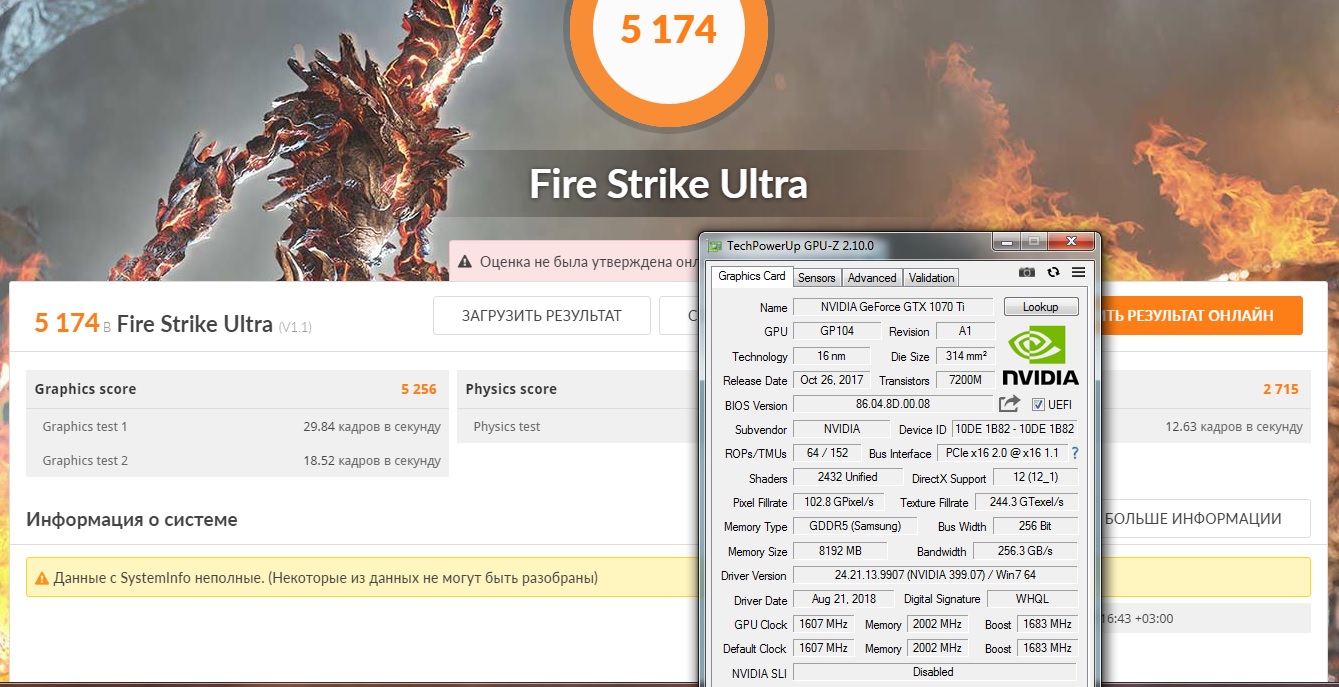Click the Graphics test 2 row
This screenshot has width=1339, height=687.
pos(237,461)
